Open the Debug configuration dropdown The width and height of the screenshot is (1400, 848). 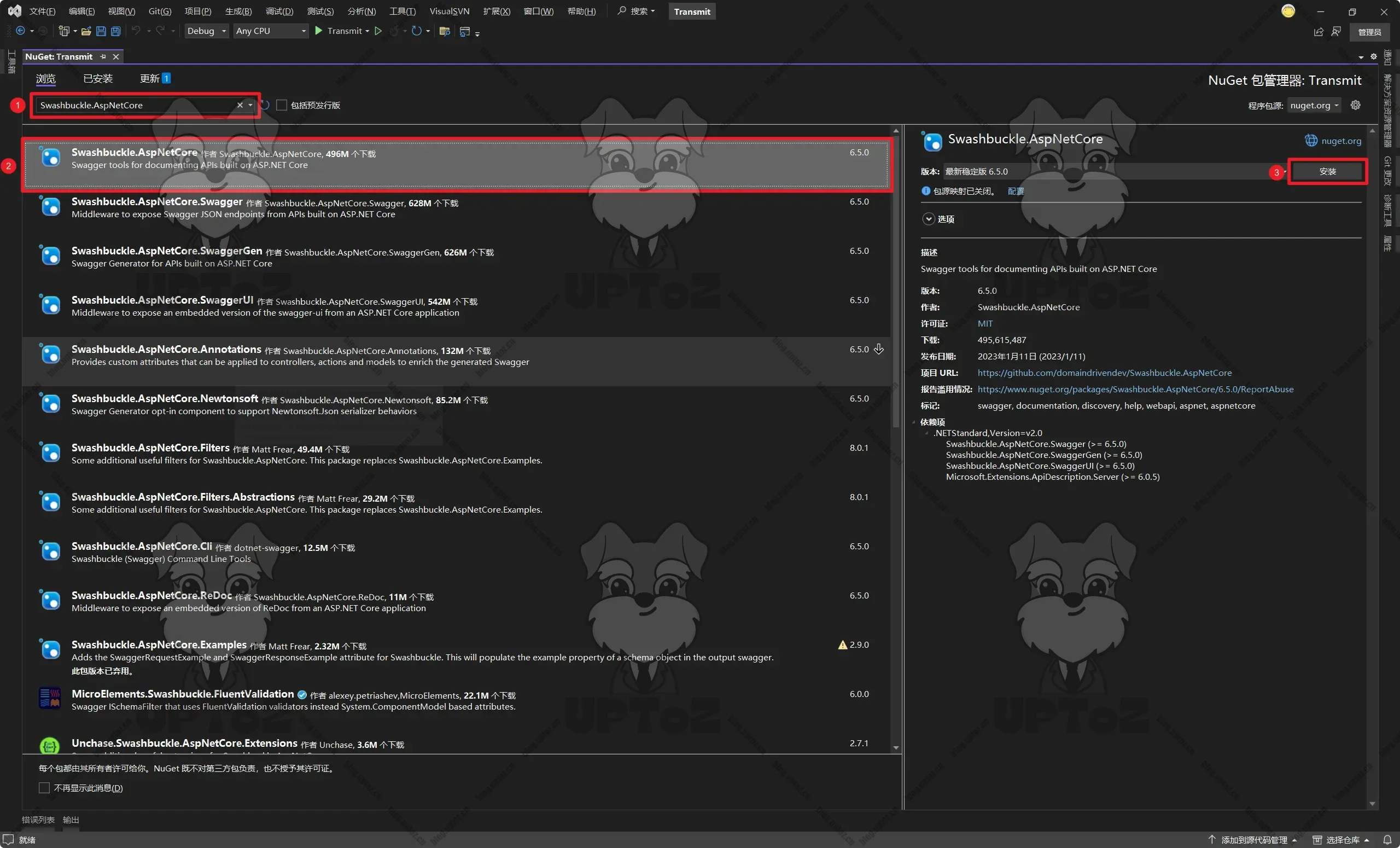(207, 31)
